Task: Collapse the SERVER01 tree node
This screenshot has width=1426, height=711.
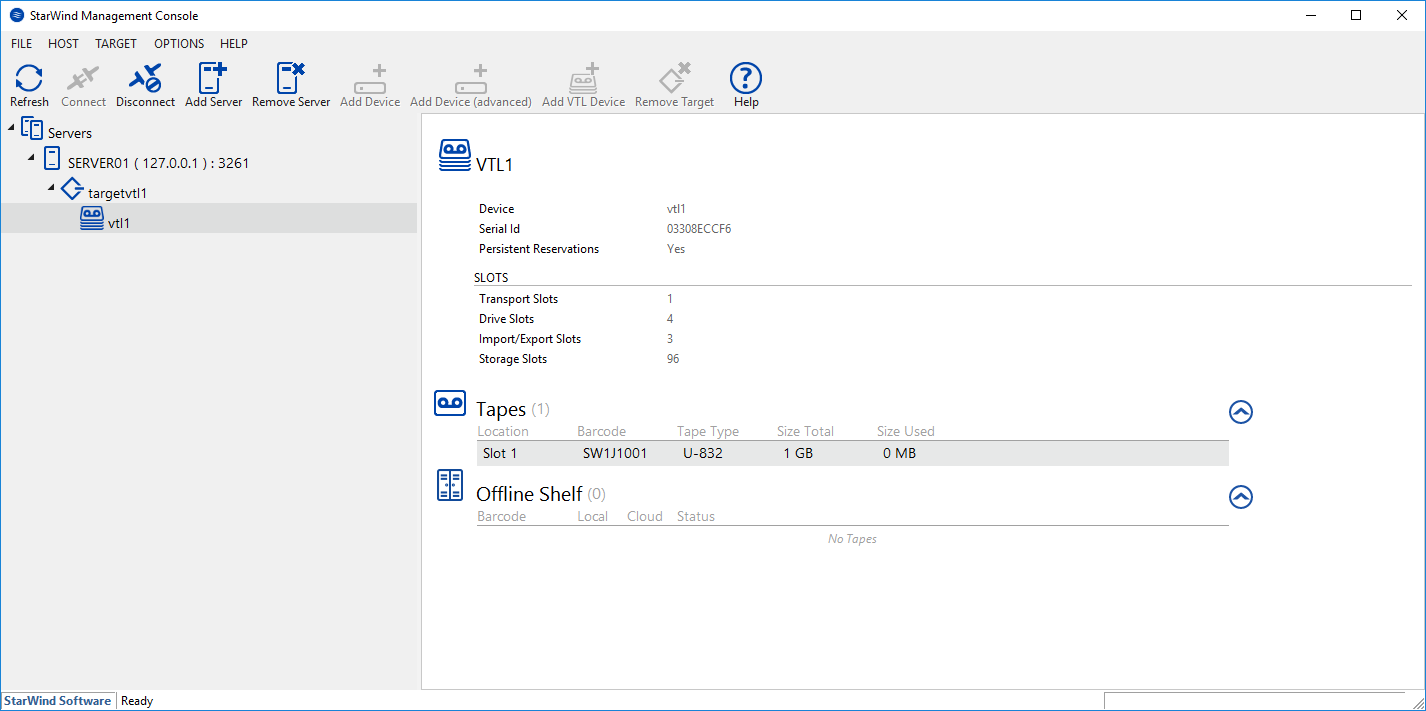Action: click(31, 159)
